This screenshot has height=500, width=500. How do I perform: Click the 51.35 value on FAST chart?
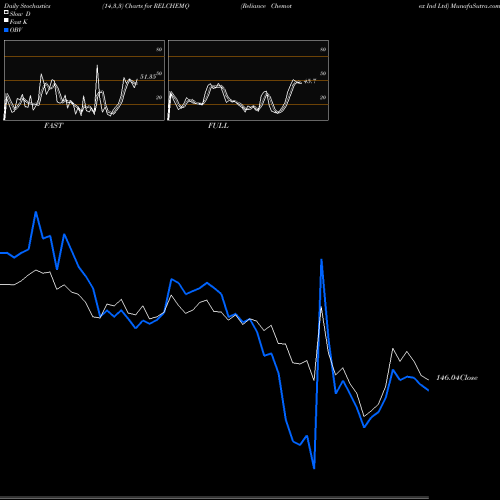click(x=148, y=77)
